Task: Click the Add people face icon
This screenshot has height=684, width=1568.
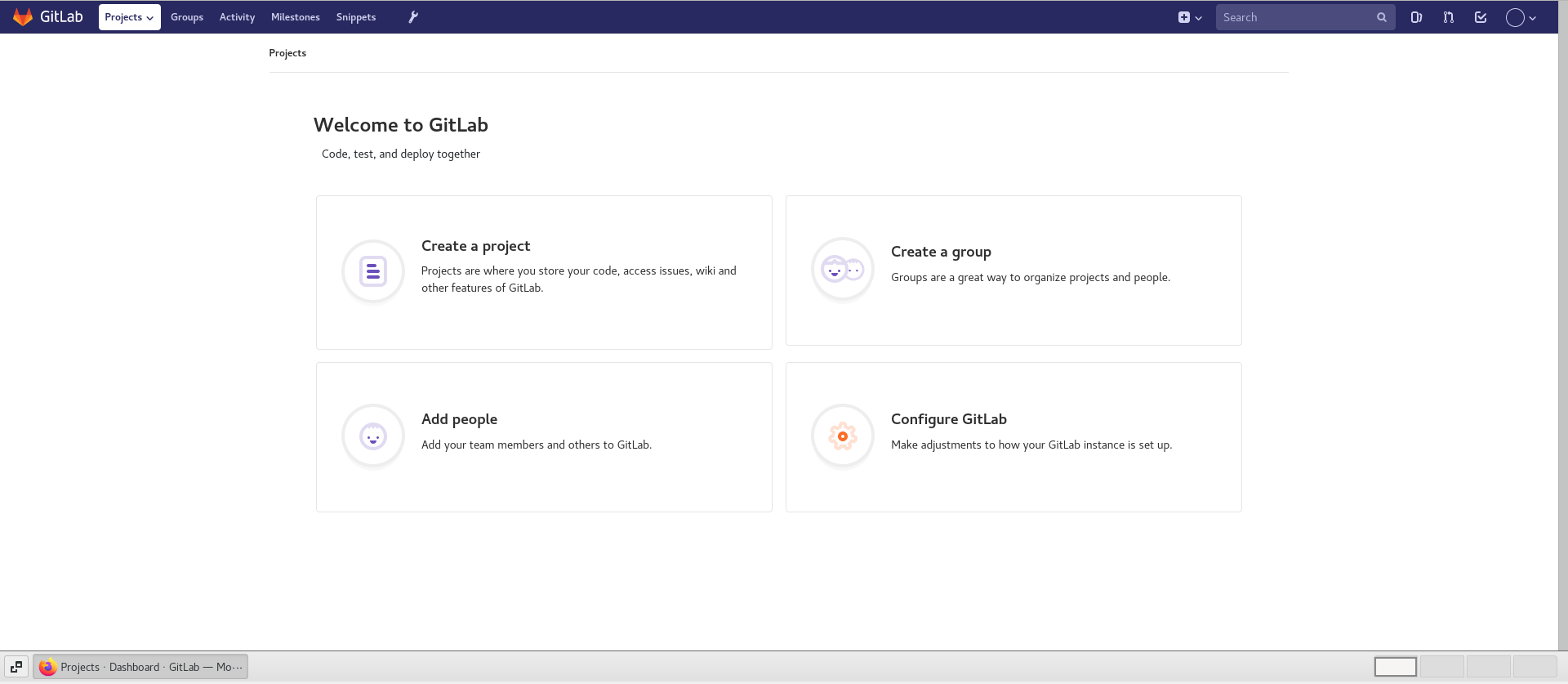Action: point(373,436)
